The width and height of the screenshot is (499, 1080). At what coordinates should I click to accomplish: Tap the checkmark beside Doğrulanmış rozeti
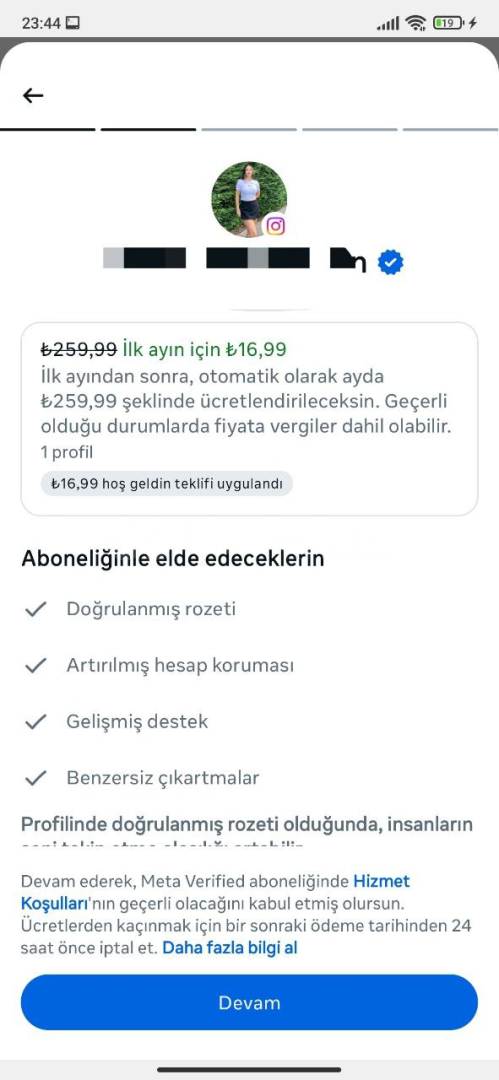pos(35,610)
